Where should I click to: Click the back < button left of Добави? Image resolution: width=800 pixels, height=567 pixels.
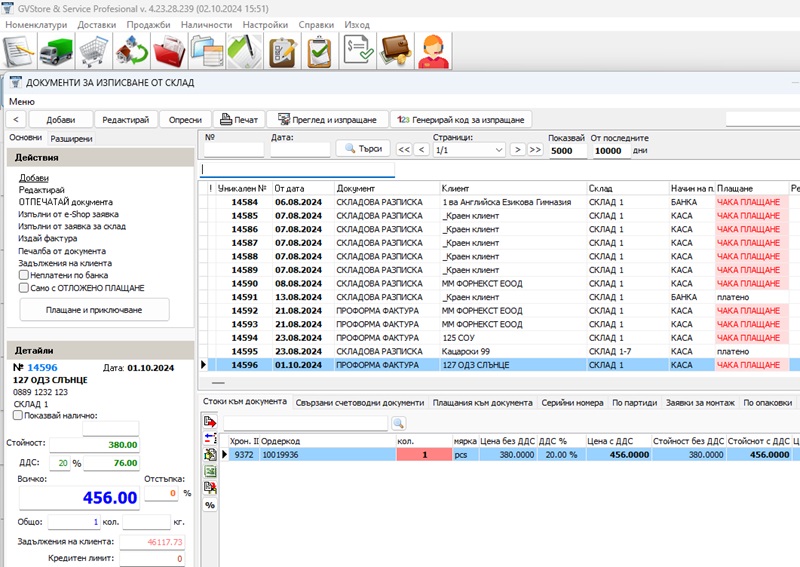[16, 119]
